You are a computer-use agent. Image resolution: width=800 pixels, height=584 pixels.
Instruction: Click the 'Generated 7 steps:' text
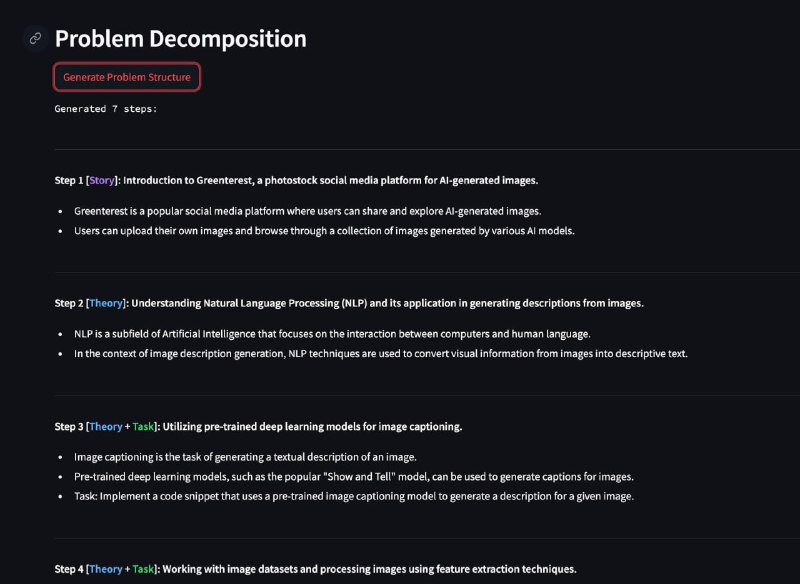pyautogui.click(x=106, y=109)
